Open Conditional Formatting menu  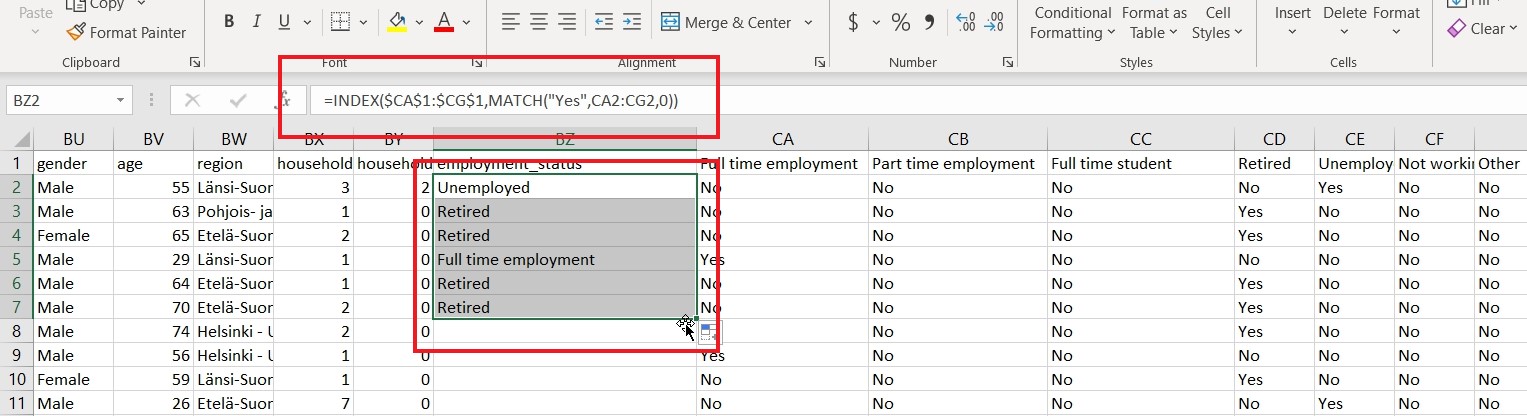(x=1071, y=22)
